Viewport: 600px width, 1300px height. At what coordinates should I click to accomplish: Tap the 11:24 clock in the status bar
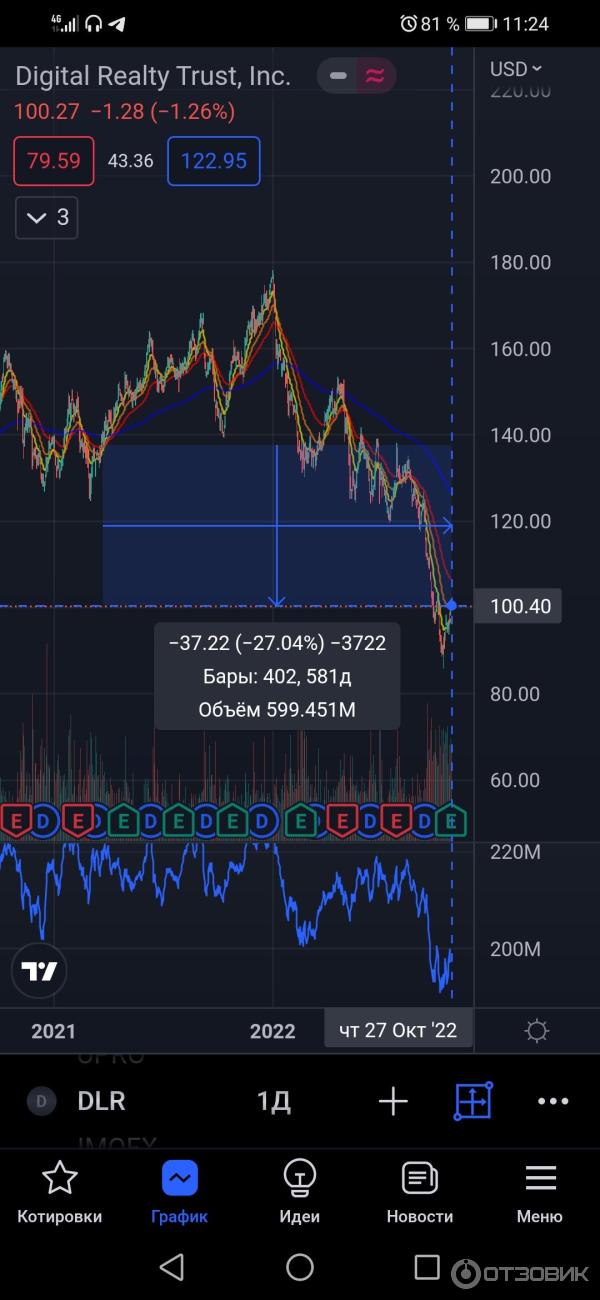[x=527, y=23]
